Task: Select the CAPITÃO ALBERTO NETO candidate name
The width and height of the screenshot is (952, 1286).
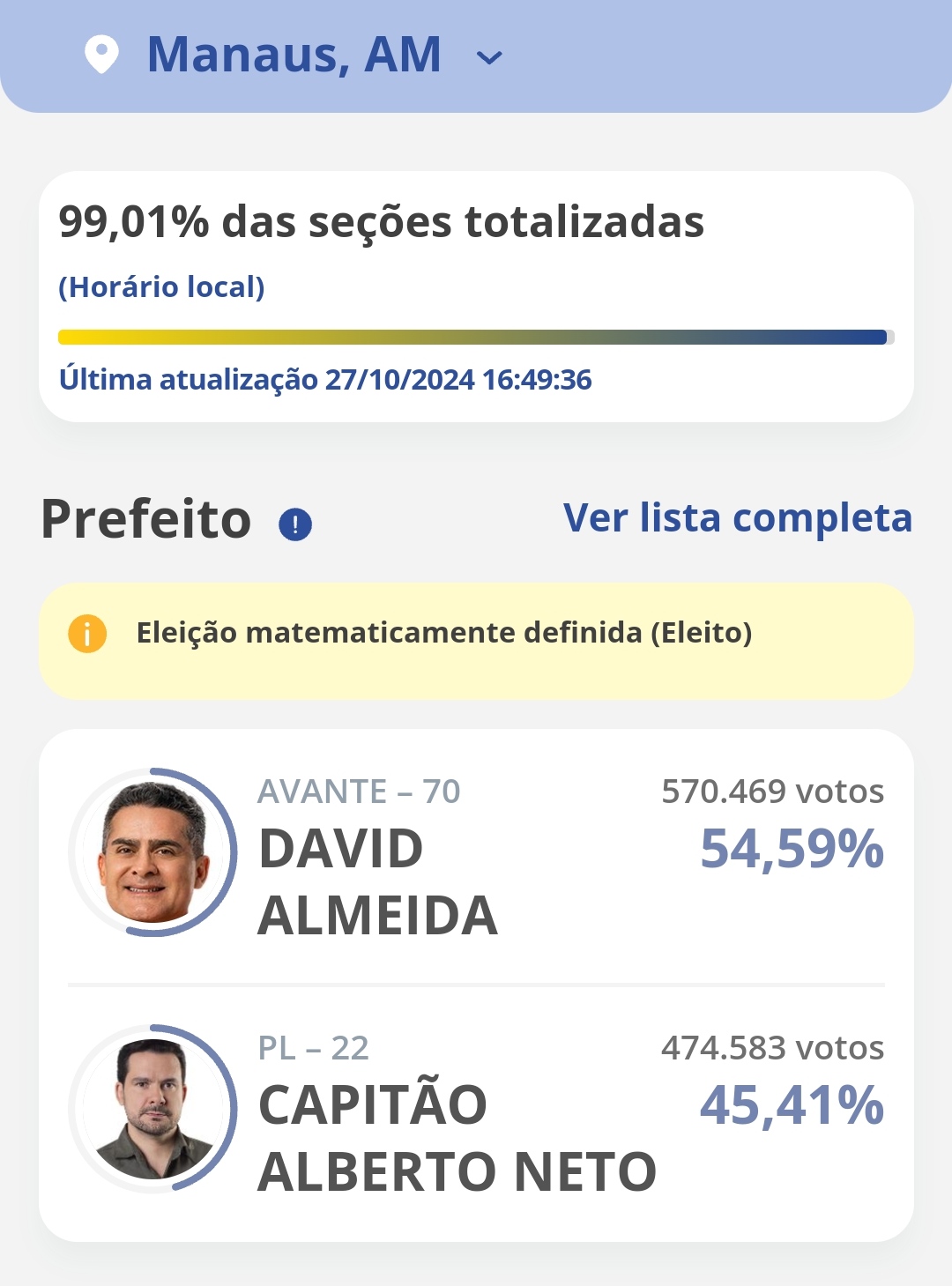Action: tap(457, 1138)
